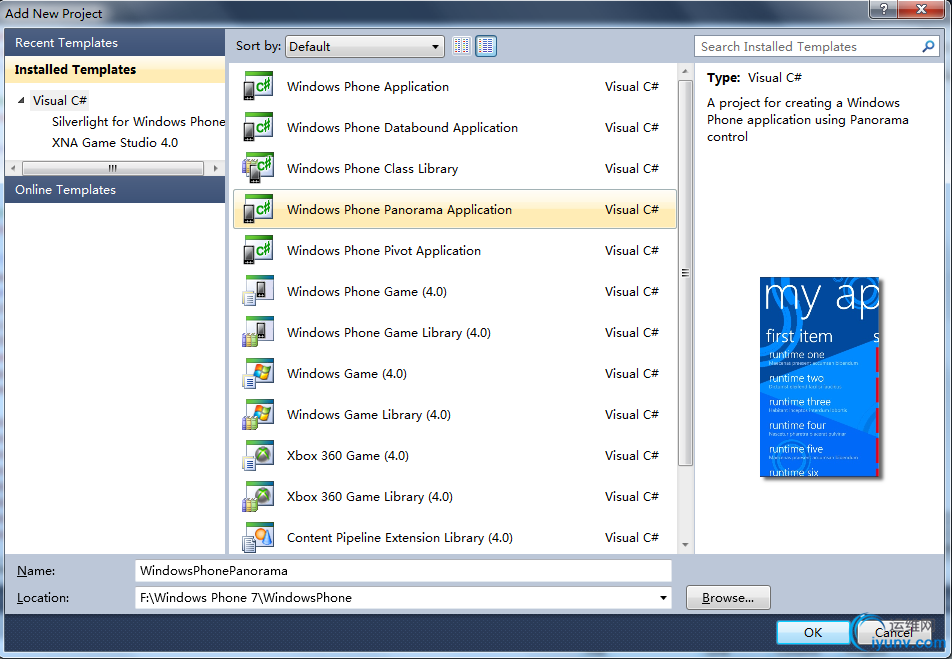The width and height of the screenshot is (952, 659).
Task: Click the Xbox 360 Game Library icon
Action: [258, 496]
